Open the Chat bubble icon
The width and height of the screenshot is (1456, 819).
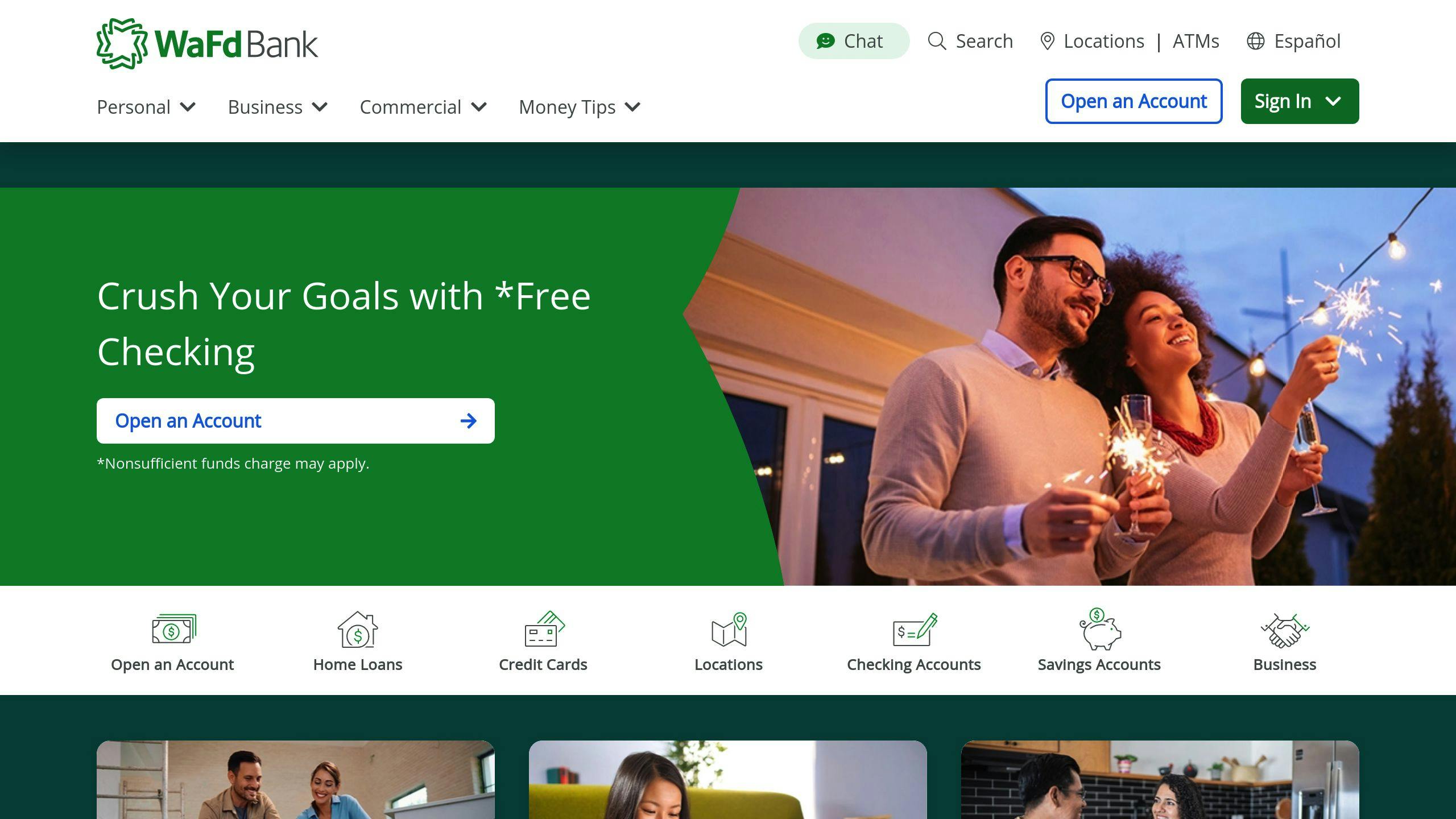click(x=825, y=41)
